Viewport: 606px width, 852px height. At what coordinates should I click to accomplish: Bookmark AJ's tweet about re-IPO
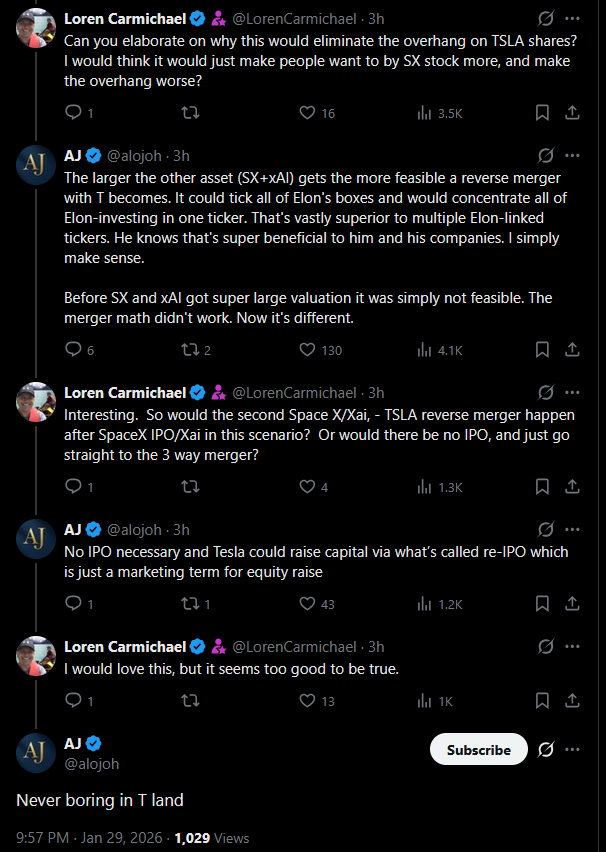click(x=541, y=604)
